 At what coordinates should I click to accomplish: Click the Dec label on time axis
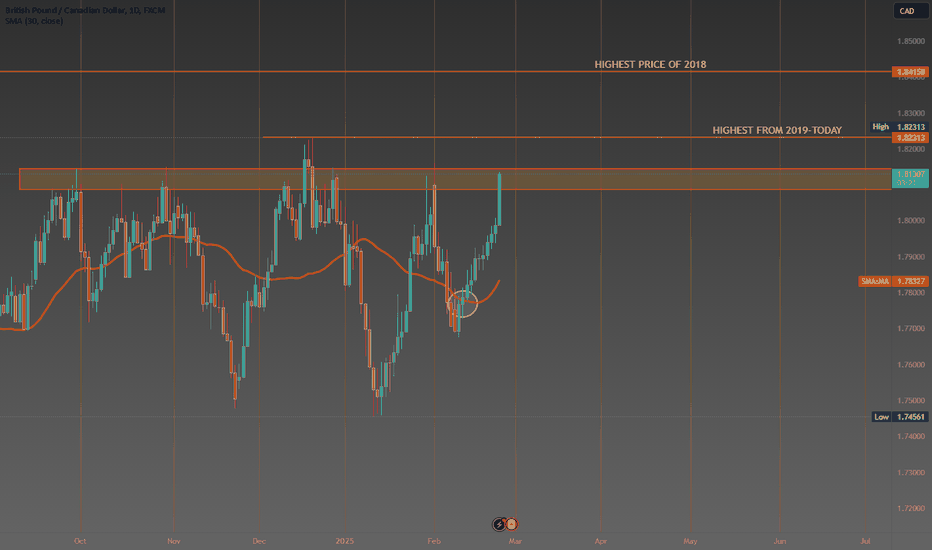259,541
